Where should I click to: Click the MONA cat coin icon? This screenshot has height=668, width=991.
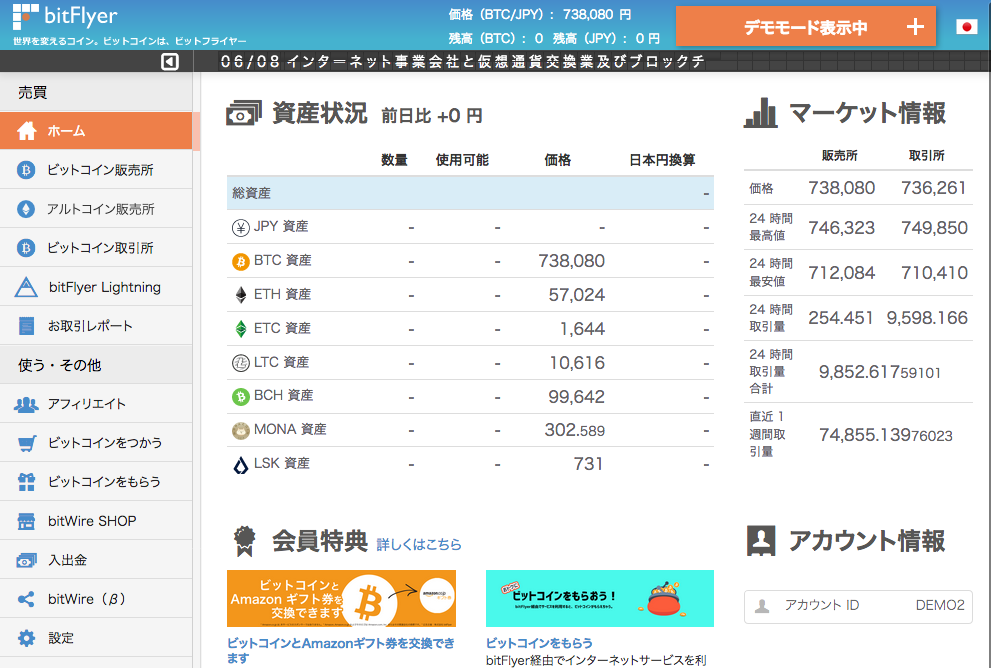(240, 431)
